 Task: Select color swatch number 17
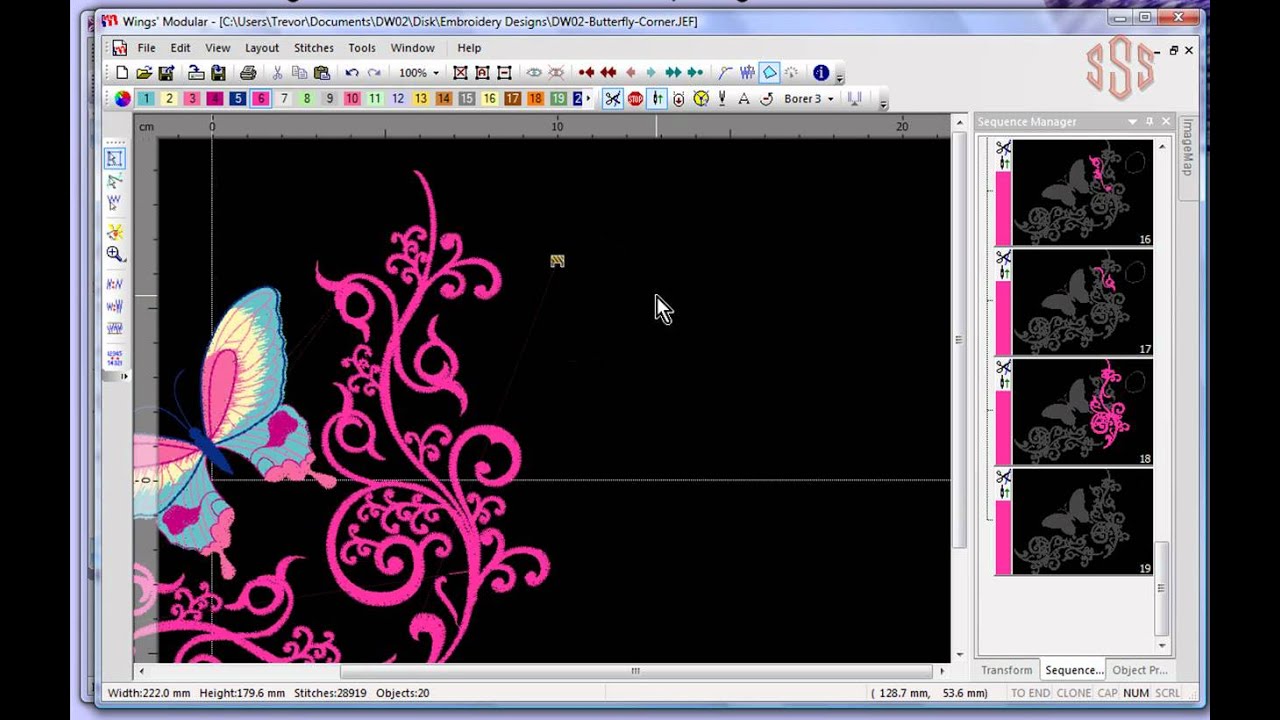(512, 99)
